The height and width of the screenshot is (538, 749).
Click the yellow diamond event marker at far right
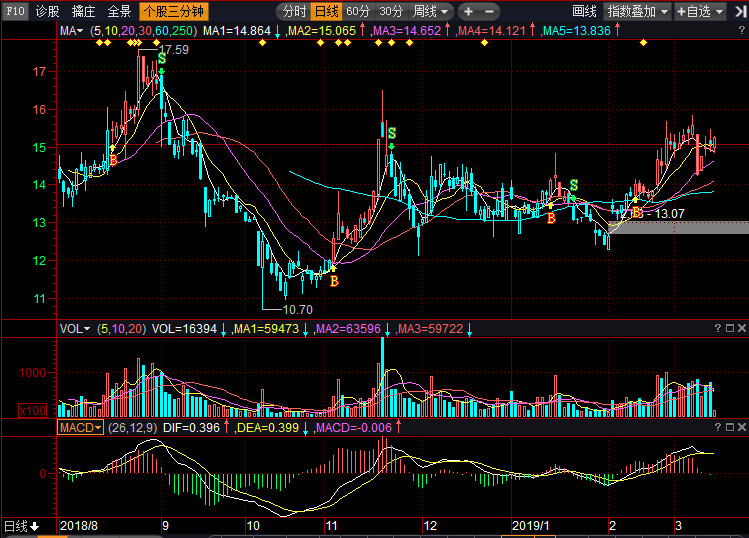[x=642, y=43]
